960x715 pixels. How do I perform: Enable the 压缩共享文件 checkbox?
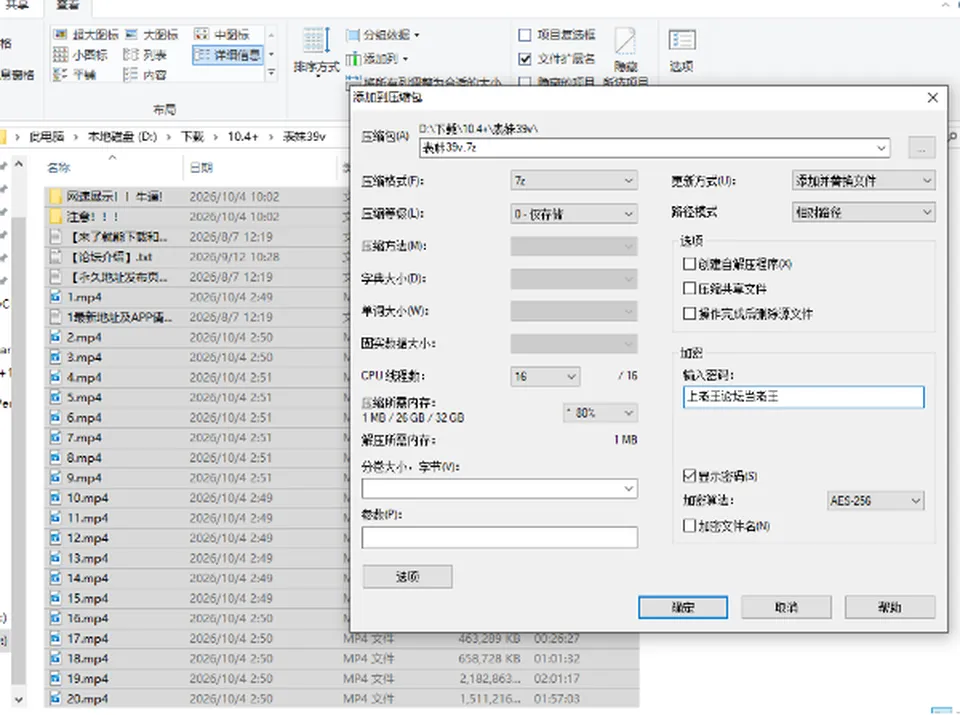(689, 288)
